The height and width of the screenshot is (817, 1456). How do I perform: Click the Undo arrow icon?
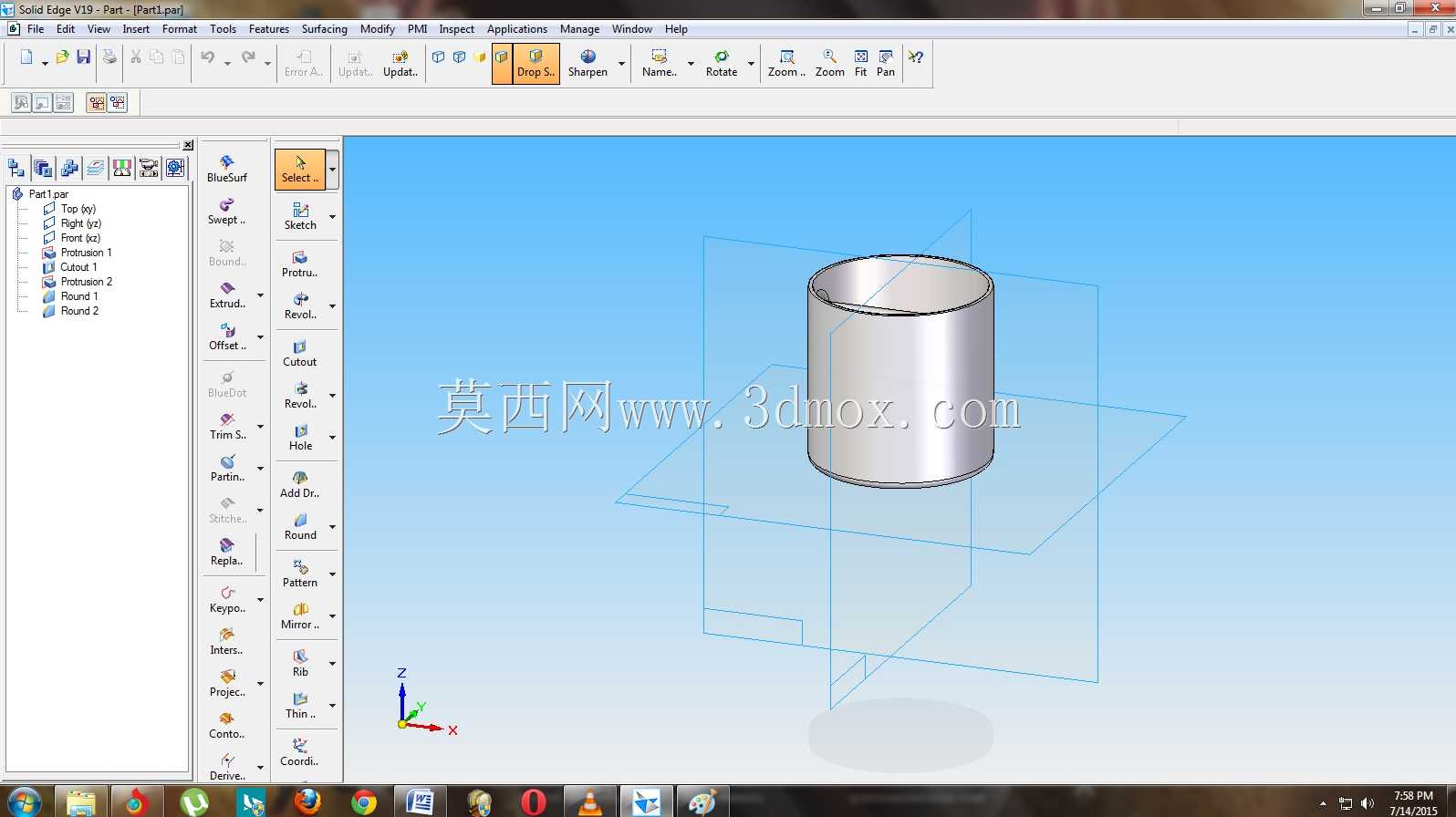point(208,57)
